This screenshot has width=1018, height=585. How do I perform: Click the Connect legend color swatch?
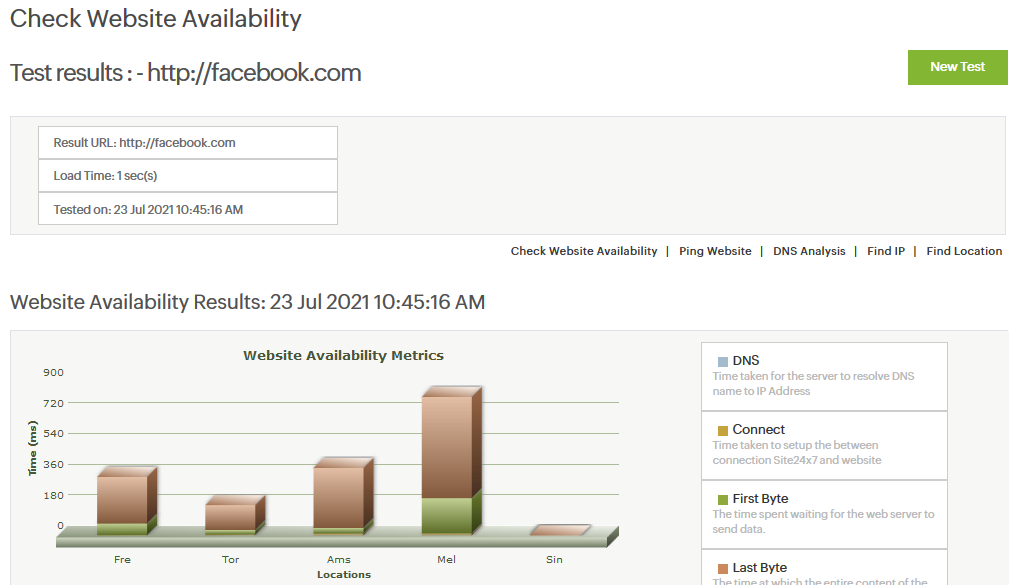click(x=723, y=430)
